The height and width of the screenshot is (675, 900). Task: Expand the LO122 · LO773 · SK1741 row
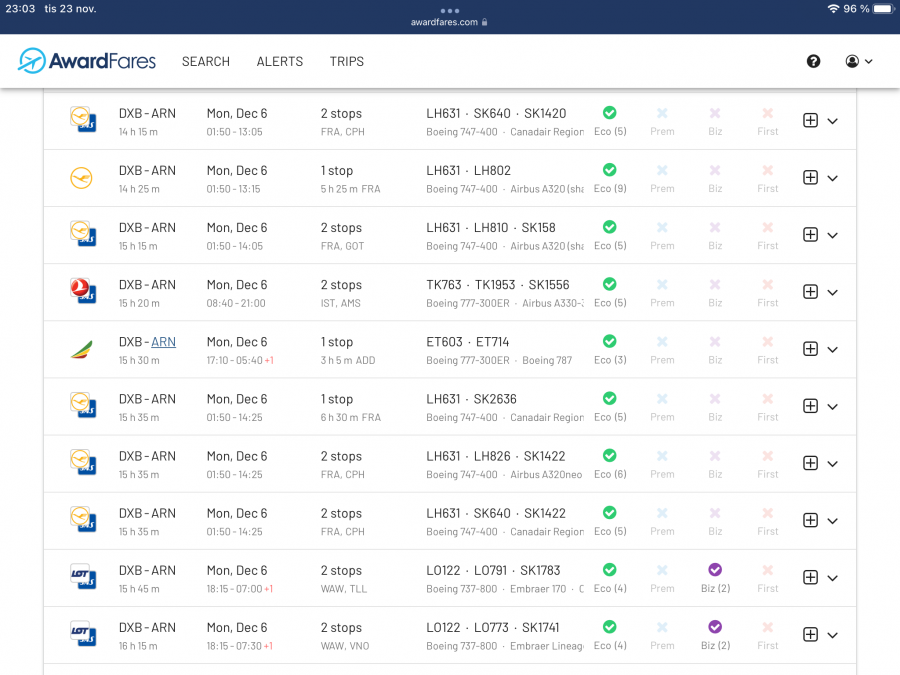(x=833, y=634)
